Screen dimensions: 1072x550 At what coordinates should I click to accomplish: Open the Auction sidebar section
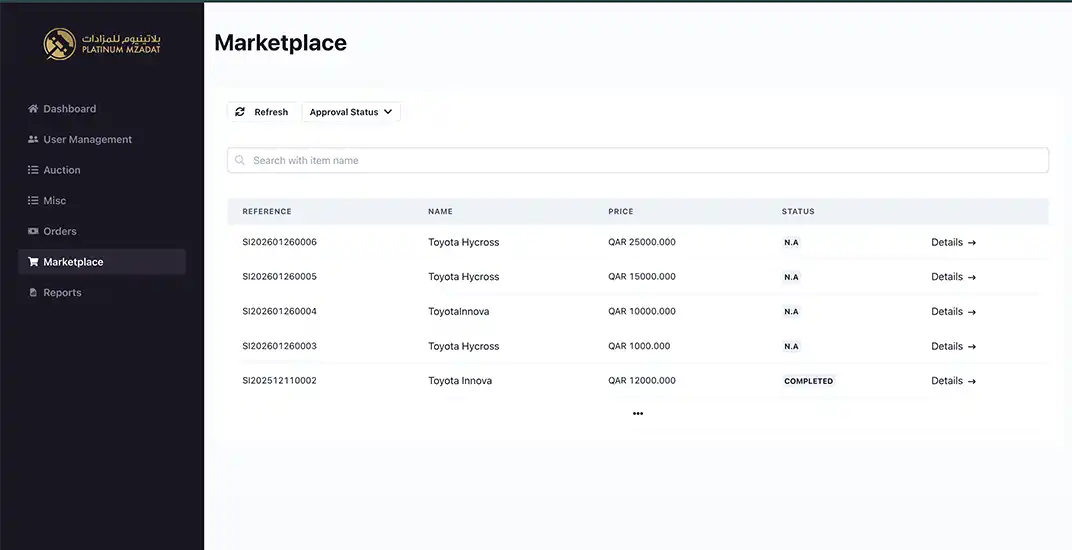[62, 170]
